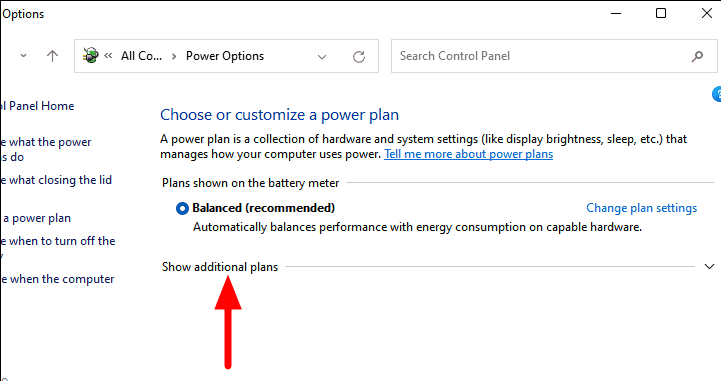Go up one level with the up arrow
This screenshot has width=721, height=381.
52,56
